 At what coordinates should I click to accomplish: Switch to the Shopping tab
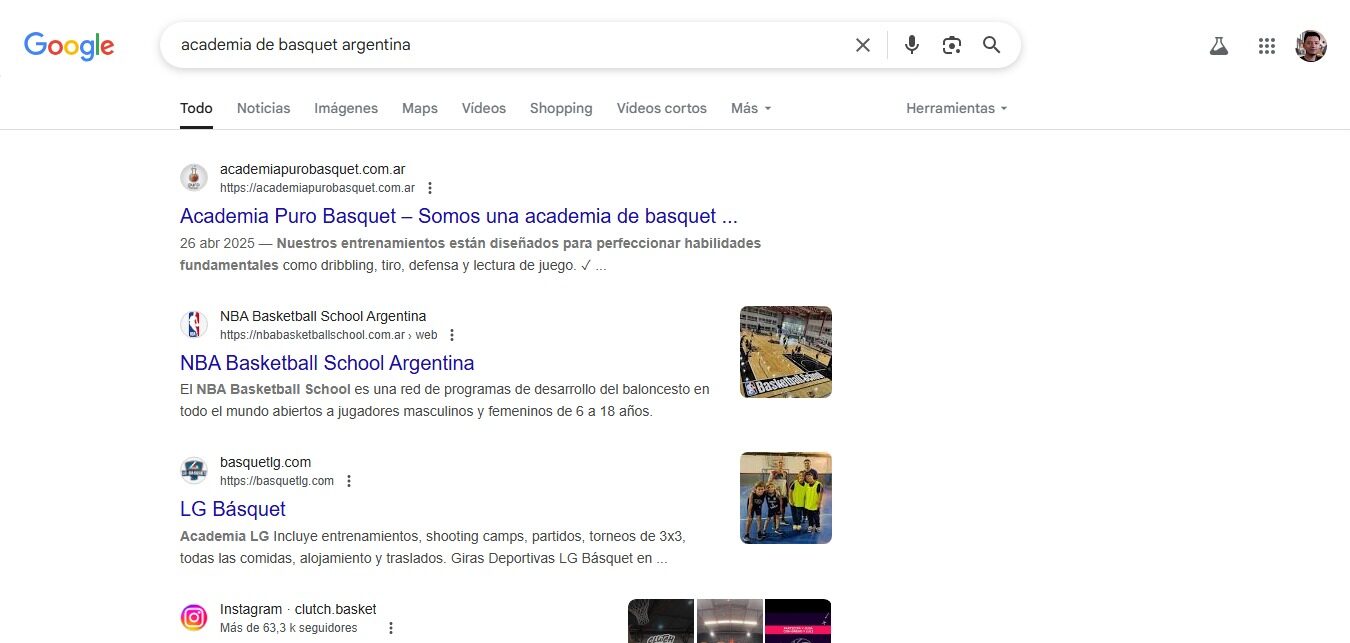tap(561, 108)
